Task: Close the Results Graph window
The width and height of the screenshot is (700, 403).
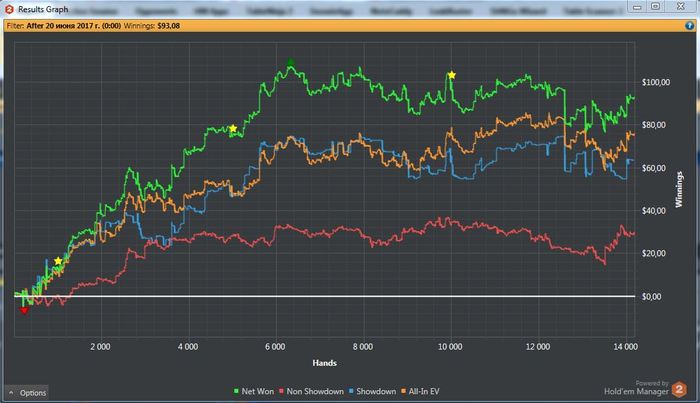Action: point(680,7)
